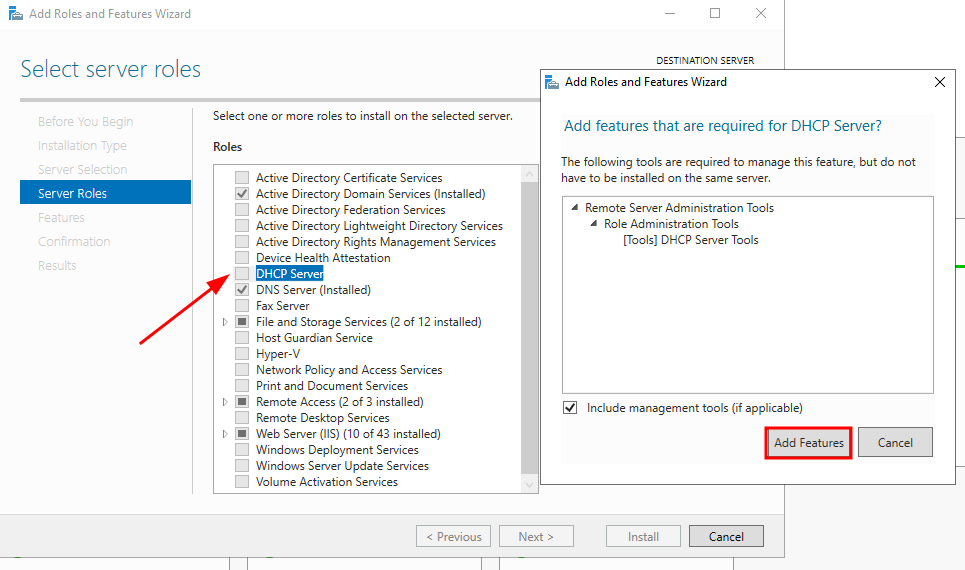Screen dimensions: 965x570
Task: Check Windows Server Update Services checkbox
Action: pyautogui.click(x=241, y=466)
